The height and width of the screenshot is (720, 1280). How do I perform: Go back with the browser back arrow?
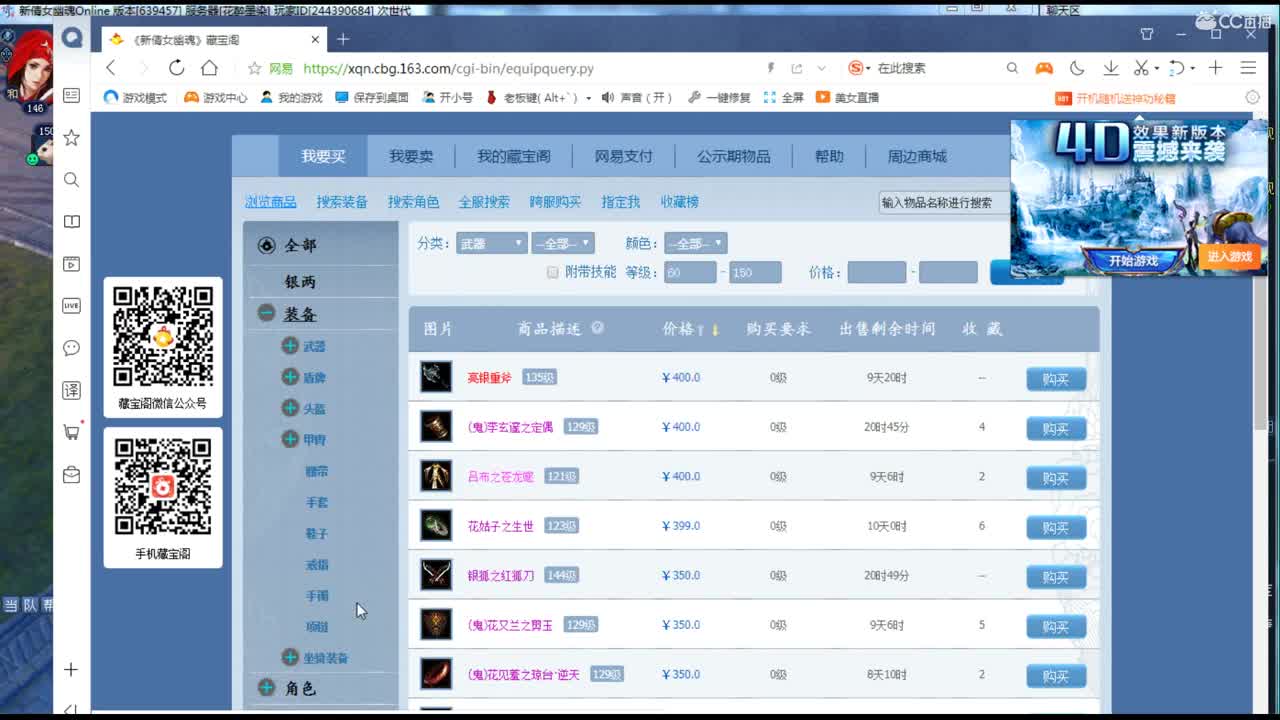pyautogui.click(x=111, y=68)
